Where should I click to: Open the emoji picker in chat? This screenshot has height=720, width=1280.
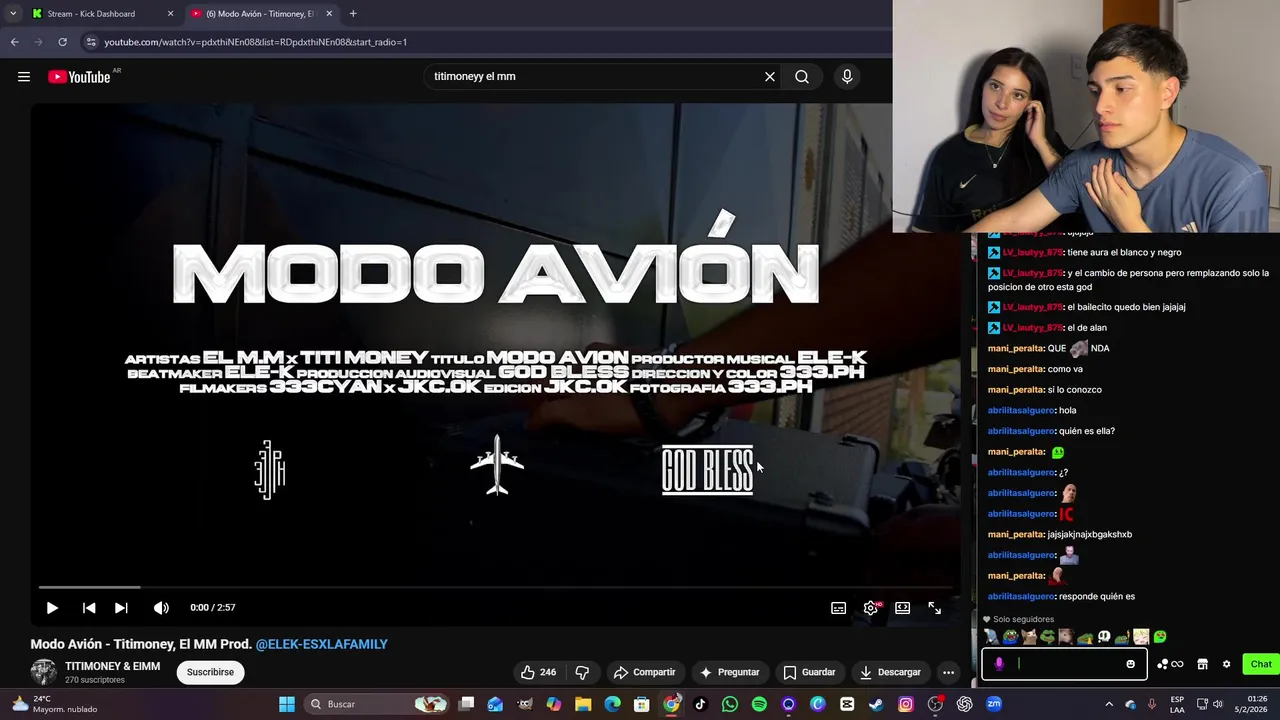tap(1131, 664)
